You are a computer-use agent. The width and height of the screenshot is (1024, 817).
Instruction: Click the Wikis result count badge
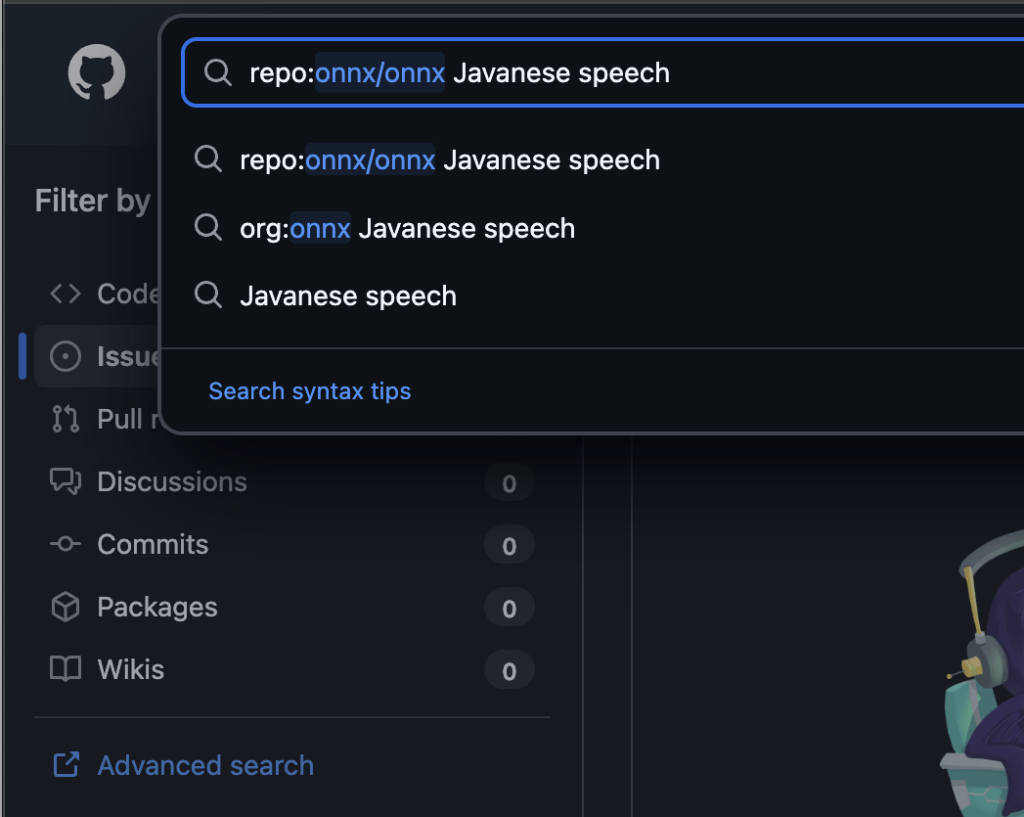point(509,670)
